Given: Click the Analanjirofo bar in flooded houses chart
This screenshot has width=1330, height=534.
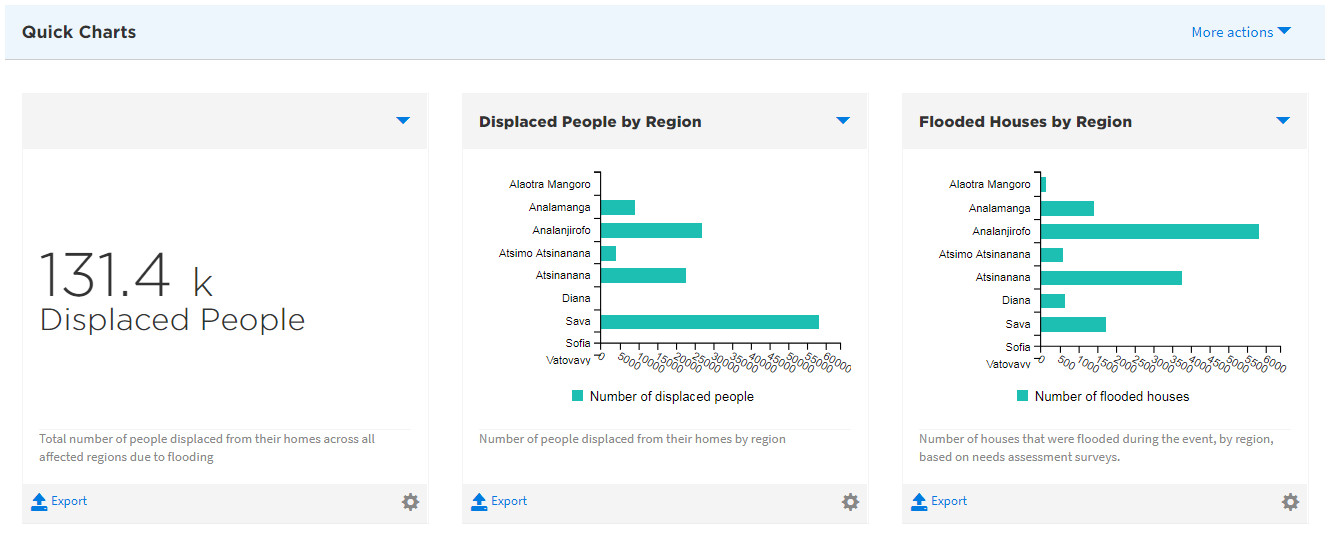Looking at the screenshot, I should pos(1149,231).
